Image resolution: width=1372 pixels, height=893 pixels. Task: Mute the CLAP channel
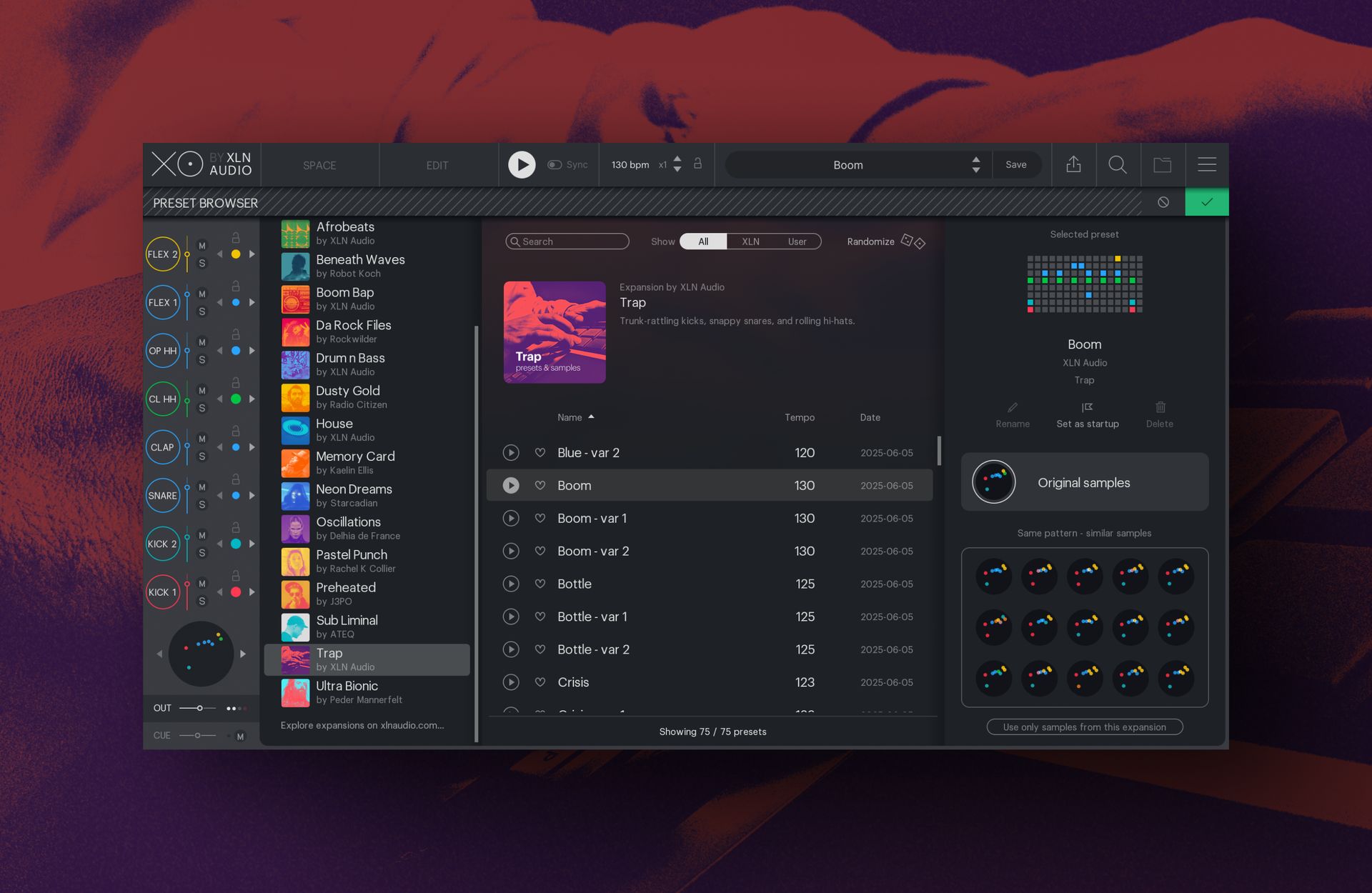pos(202,439)
